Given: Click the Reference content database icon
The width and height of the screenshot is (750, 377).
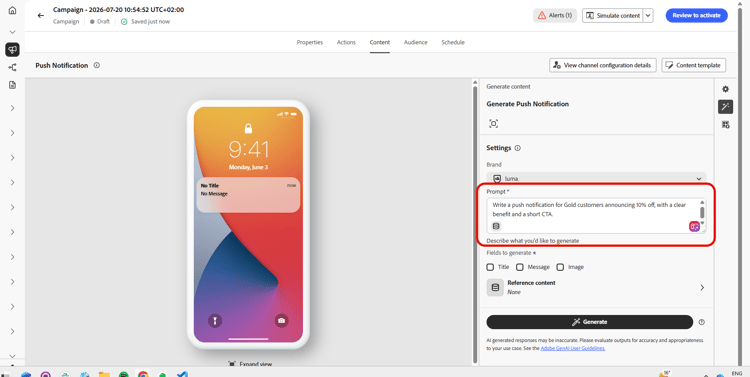Looking at the screenshot, I should click(495, 288).
